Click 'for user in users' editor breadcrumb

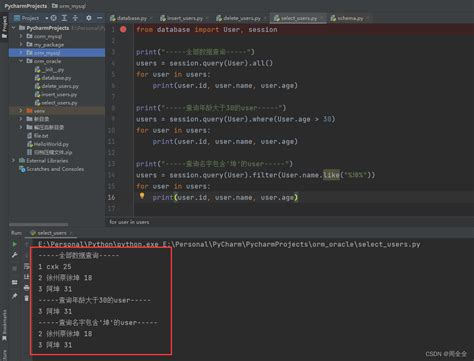(x=129, y=222)
